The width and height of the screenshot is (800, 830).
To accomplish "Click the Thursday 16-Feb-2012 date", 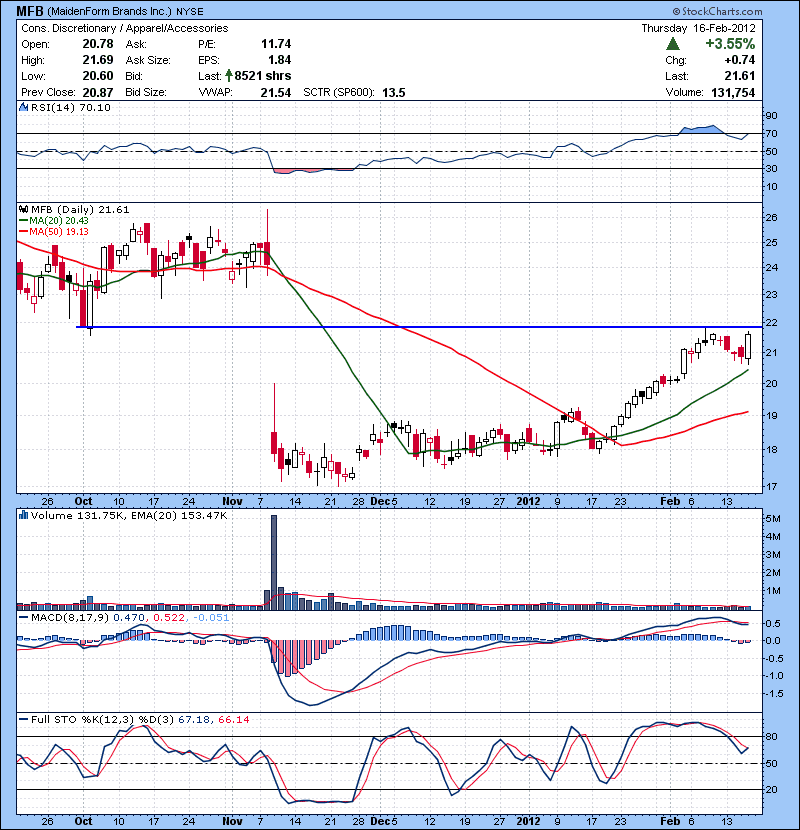I will click(x=698, y=28).
